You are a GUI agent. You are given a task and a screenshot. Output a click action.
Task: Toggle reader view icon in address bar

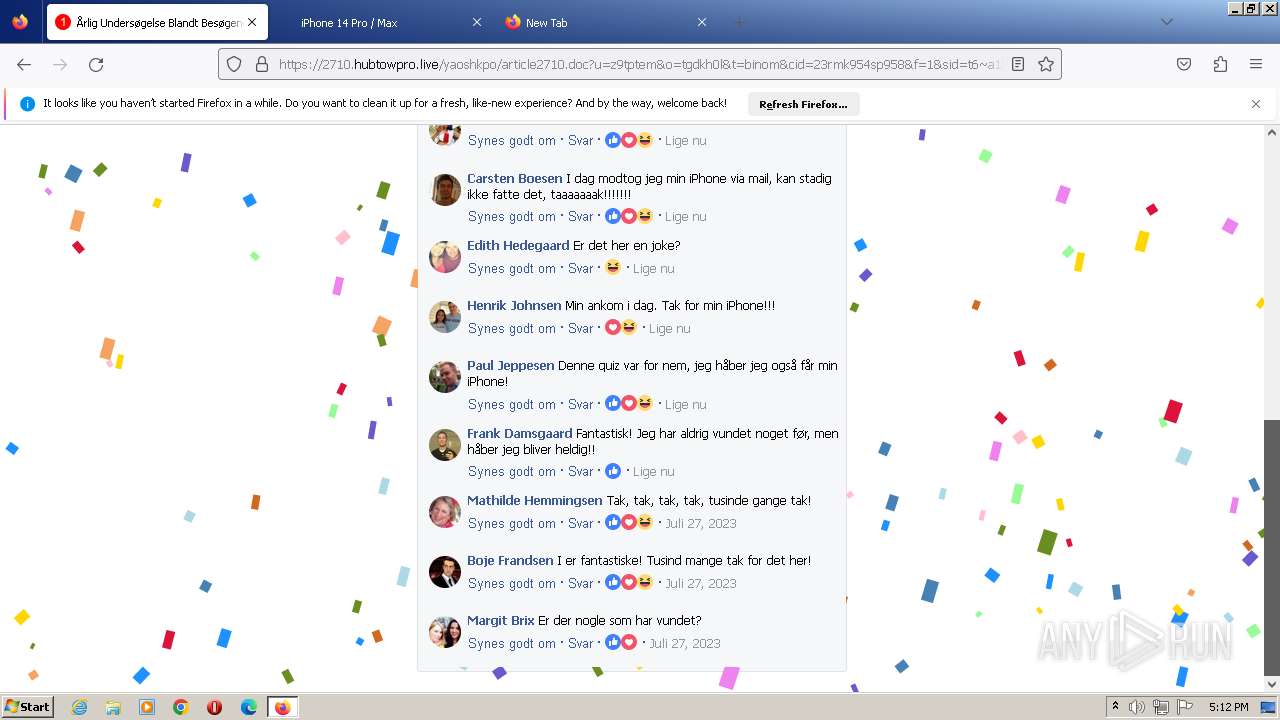point(1018,64)
